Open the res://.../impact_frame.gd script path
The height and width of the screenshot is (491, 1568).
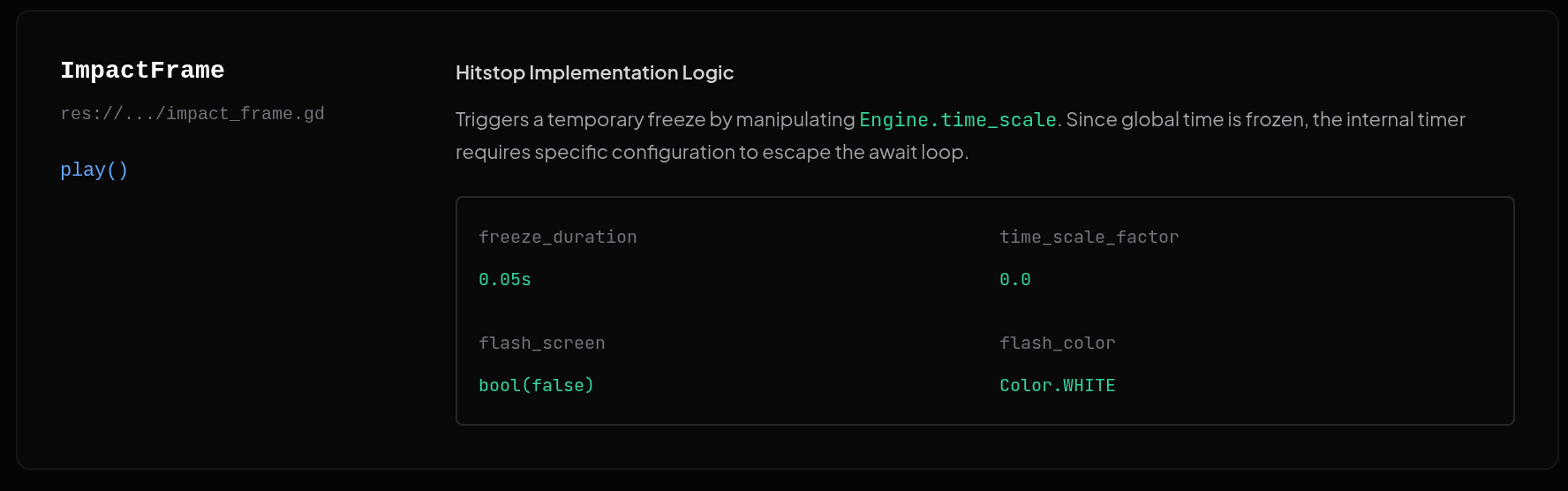pyautogui.click(x=192, y=114)
